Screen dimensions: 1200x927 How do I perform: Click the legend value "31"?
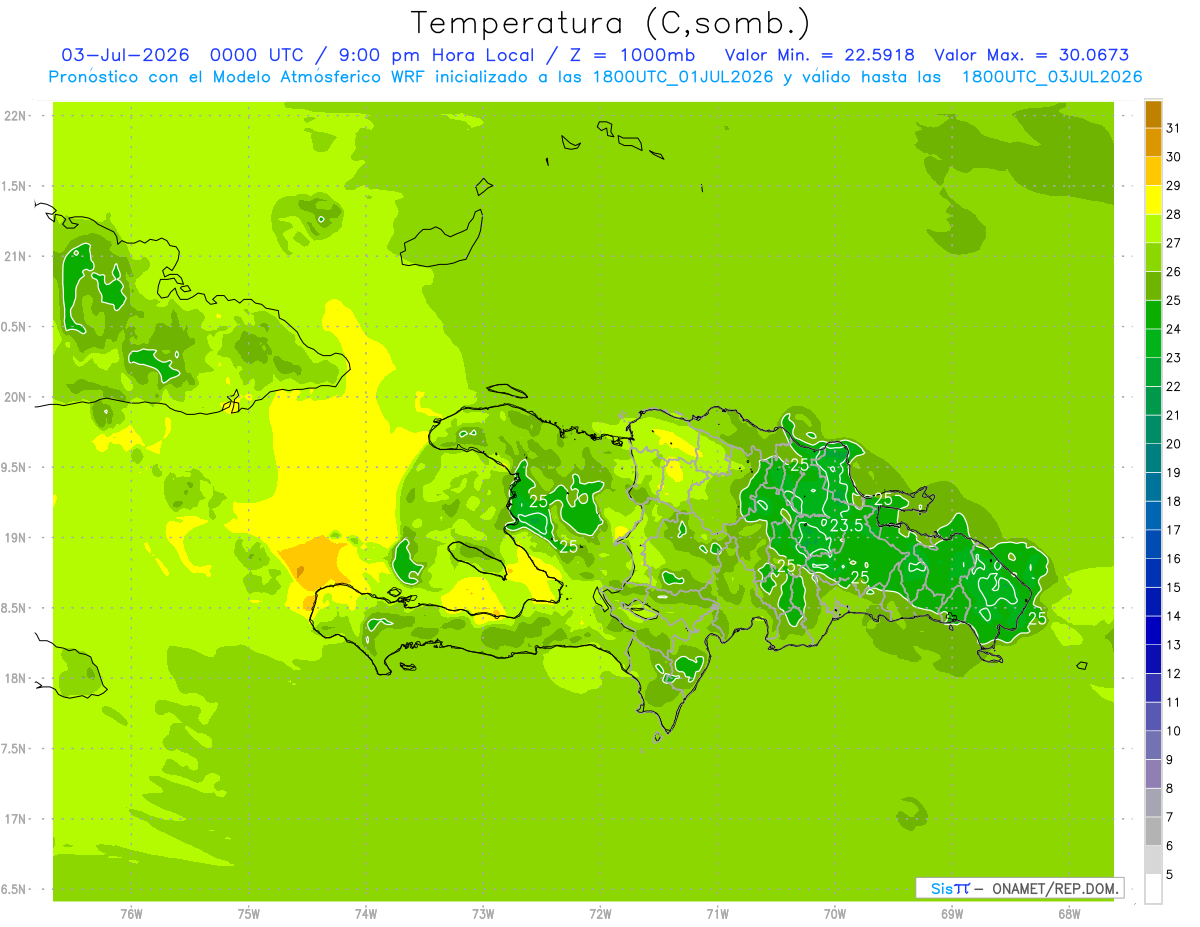click(x=1174, y=128)
